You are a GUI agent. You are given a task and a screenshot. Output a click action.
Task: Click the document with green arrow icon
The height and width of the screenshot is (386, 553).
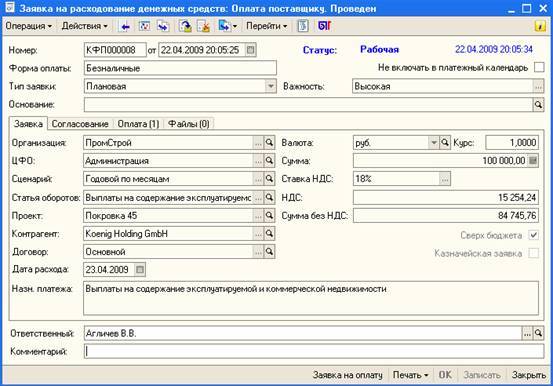pyautogui.click(x=185, y=26)
